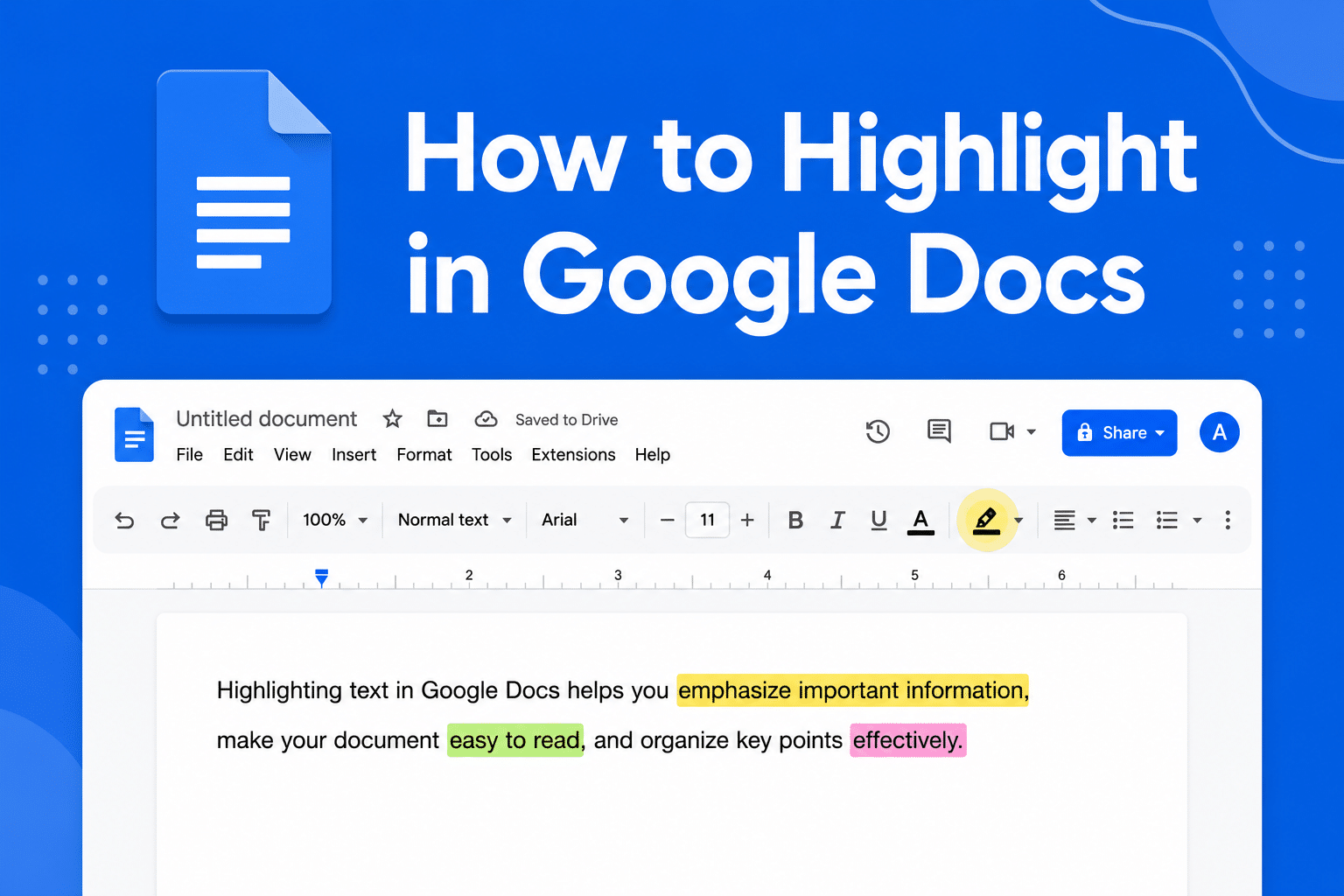Image resolution: width=1344 pixels, height=896 pixels.
Task: Open the Extensions menu
Action: (573, 455)
